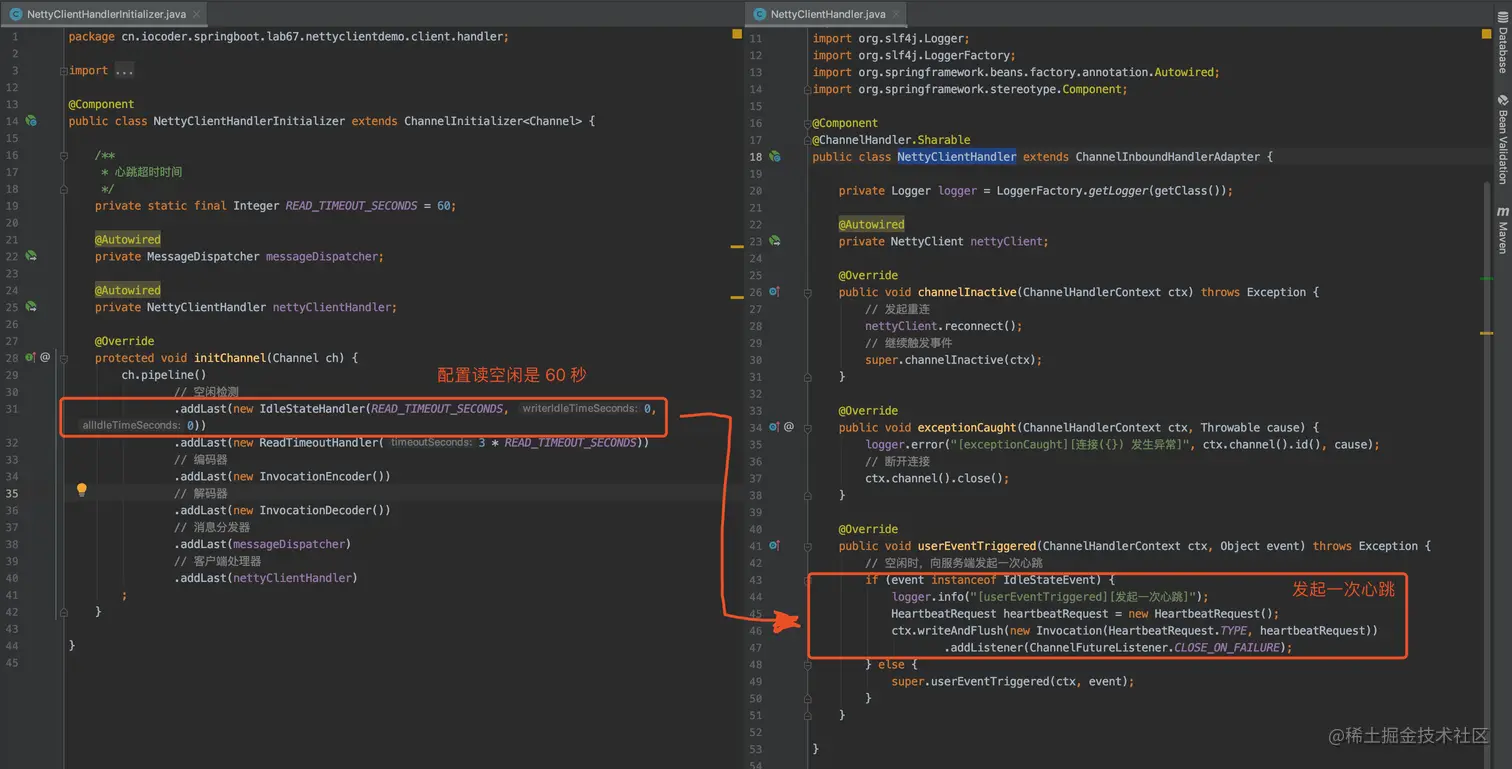1512x769 pixels.
Task: Click autowired gutter icon beside nettyClientHandler field
Action: coord(31,307)
